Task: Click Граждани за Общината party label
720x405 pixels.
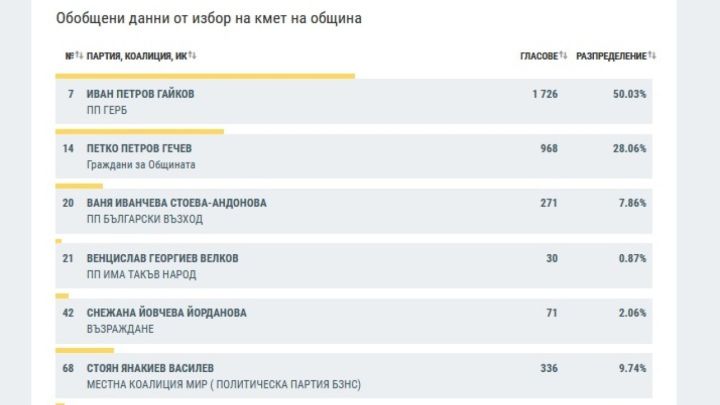Action: tap(141, 164)
